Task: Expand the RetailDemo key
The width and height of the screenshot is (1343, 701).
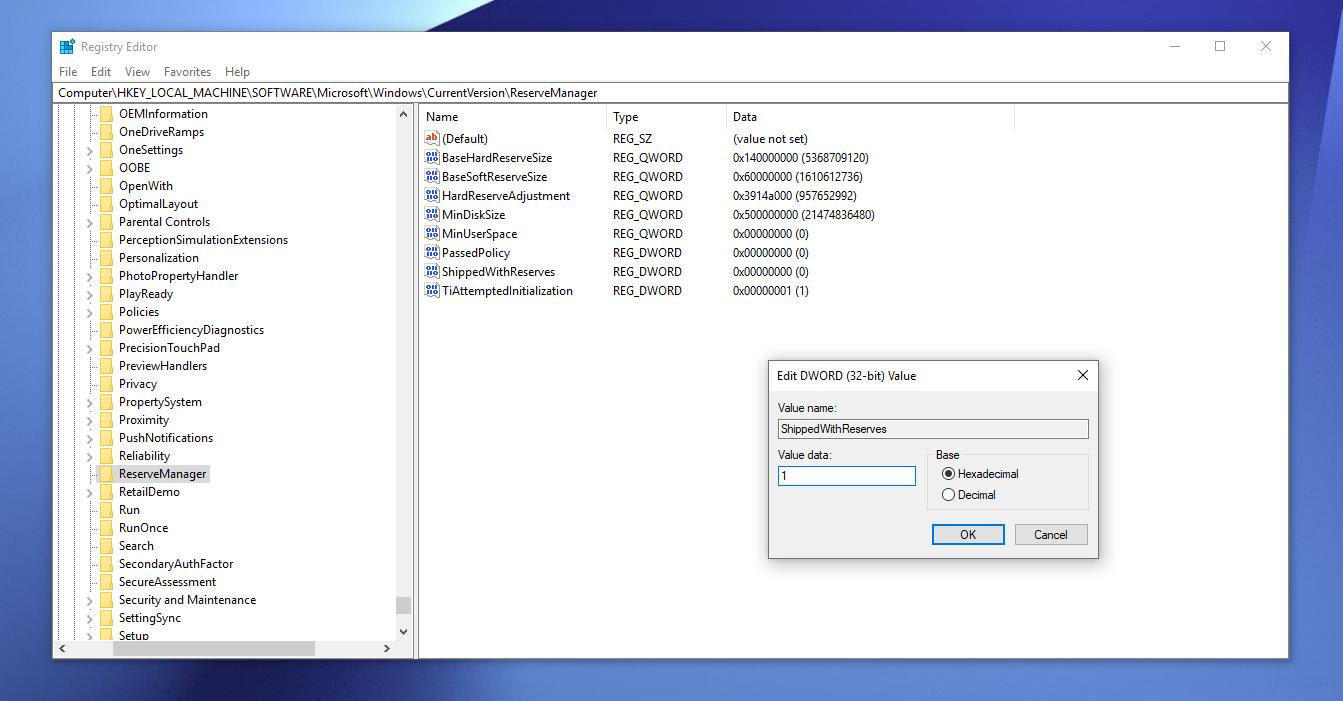Action: 89,492
